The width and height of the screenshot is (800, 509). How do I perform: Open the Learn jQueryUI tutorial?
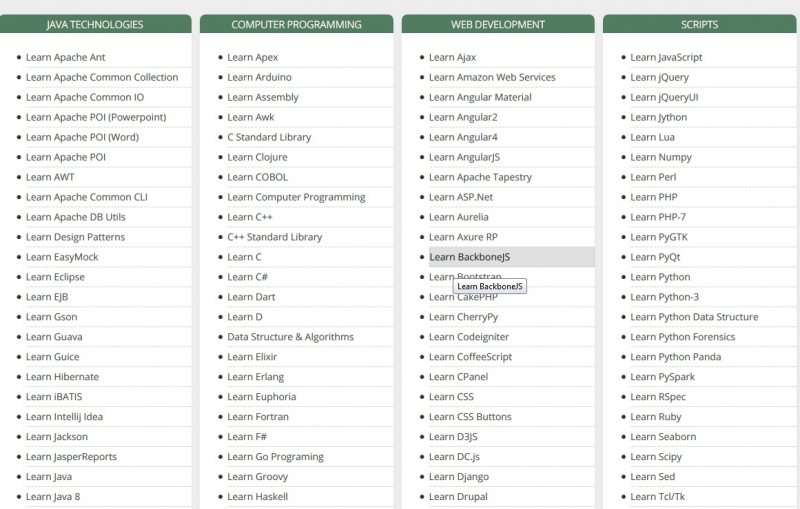point(664,97)
